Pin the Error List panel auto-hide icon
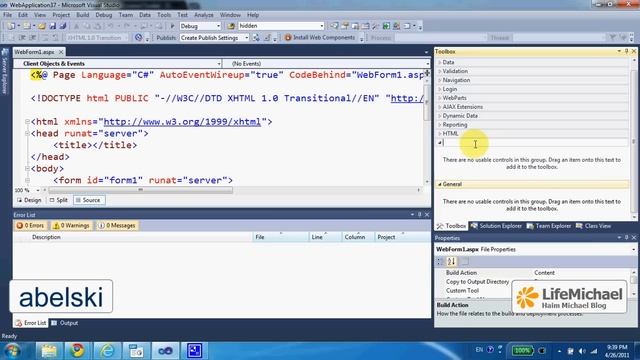Screen dimensions: 640x360 click(x=420, y=215)
